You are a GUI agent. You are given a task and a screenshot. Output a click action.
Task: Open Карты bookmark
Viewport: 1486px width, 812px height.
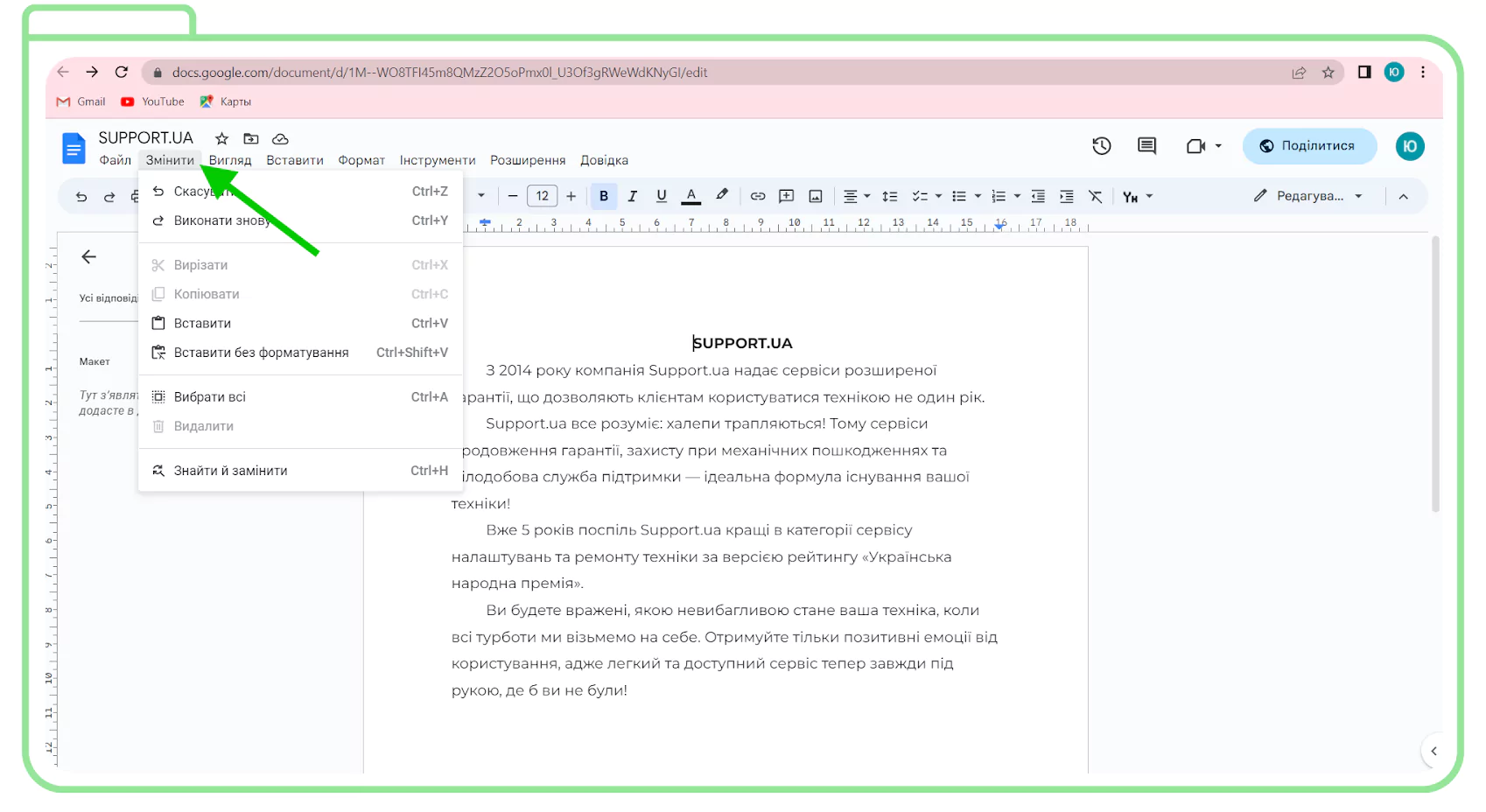[x=226, y=101]
